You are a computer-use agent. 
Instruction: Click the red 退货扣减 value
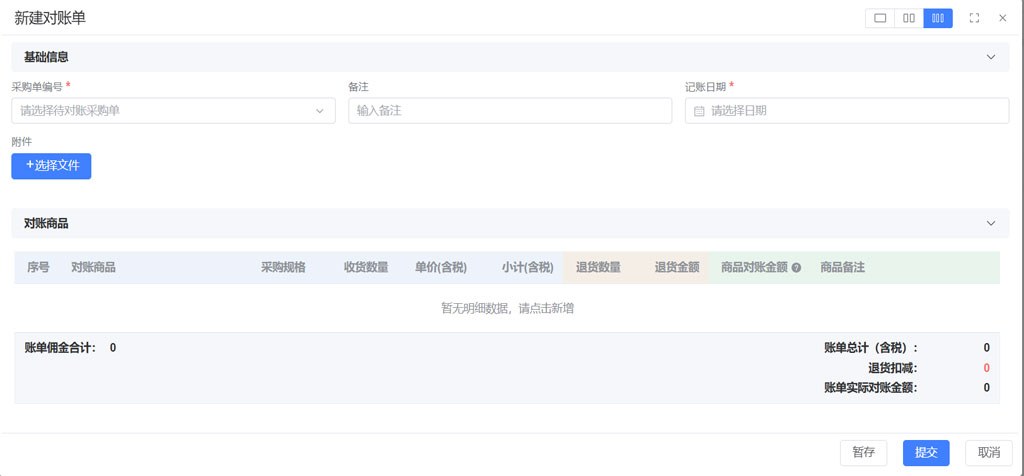tap(987, 368)
